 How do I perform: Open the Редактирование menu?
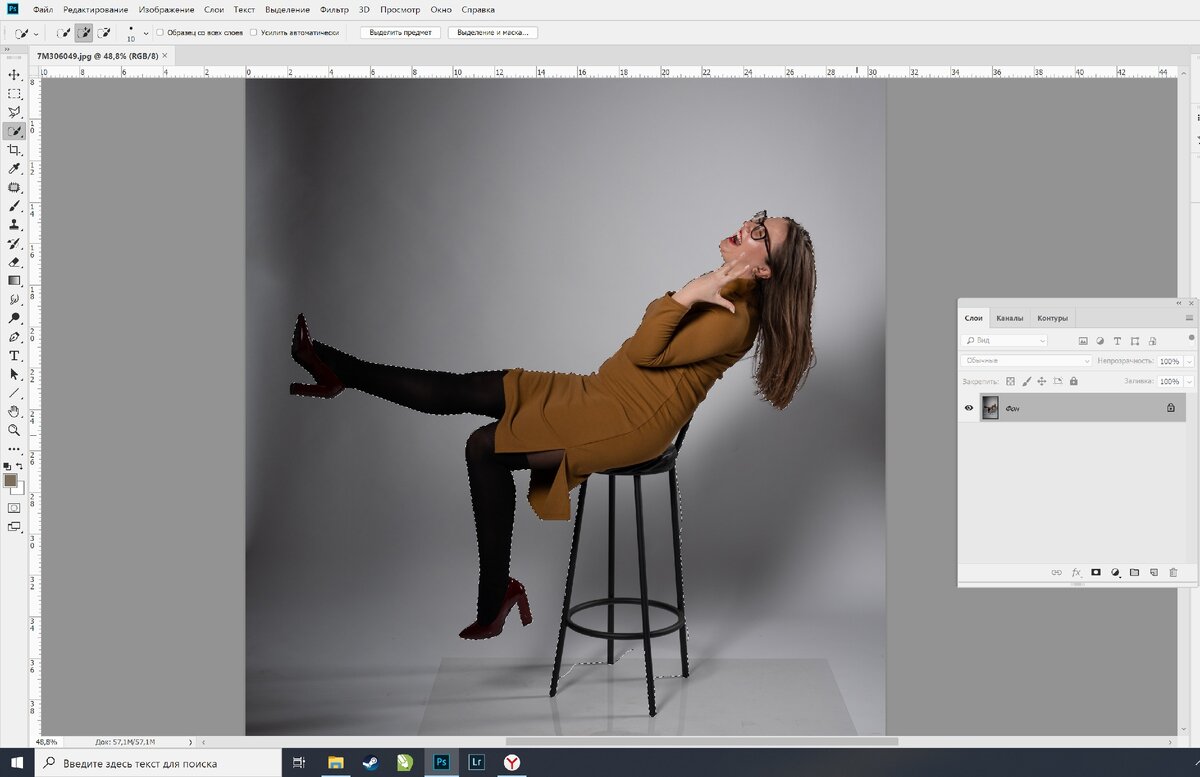point(96,9)
